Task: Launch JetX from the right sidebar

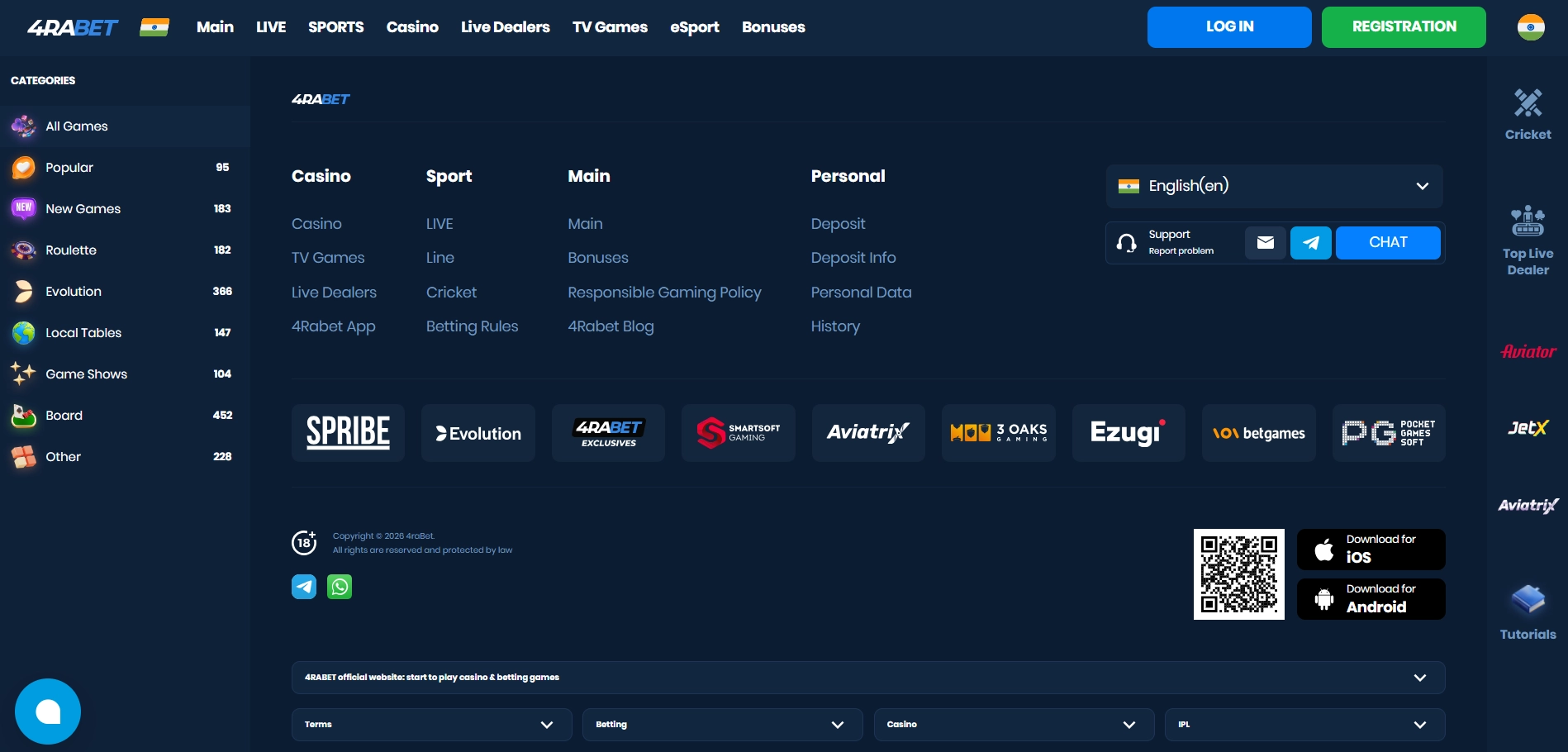Action: 1528,428
